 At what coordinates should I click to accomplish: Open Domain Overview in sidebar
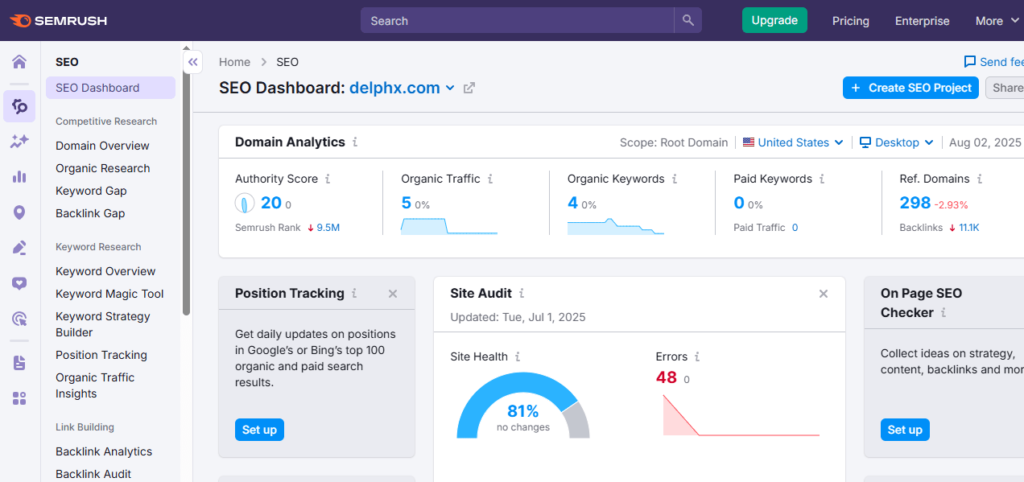coord(103,146)
